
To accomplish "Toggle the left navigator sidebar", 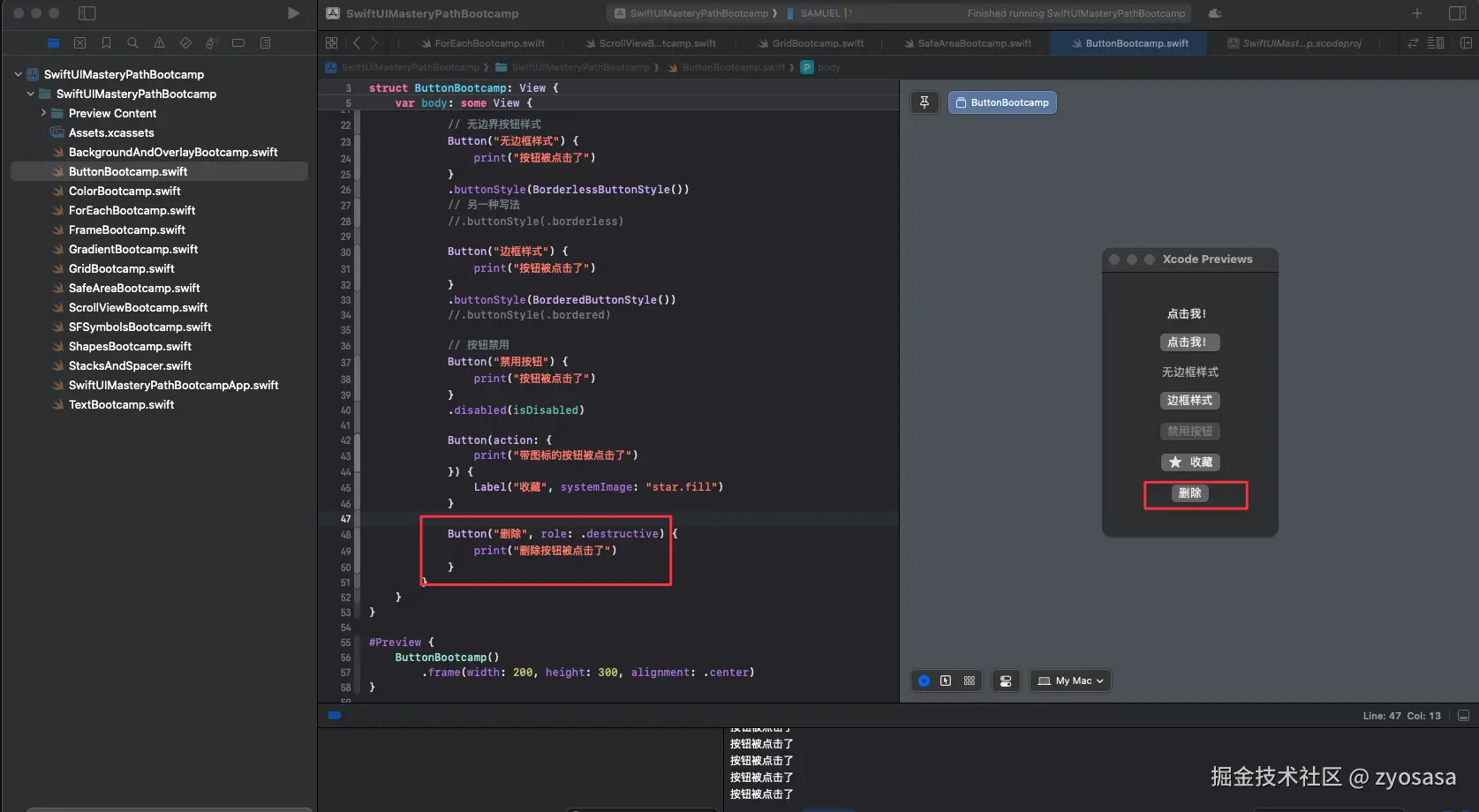I will pyautogui.click(x=87, y=13).
